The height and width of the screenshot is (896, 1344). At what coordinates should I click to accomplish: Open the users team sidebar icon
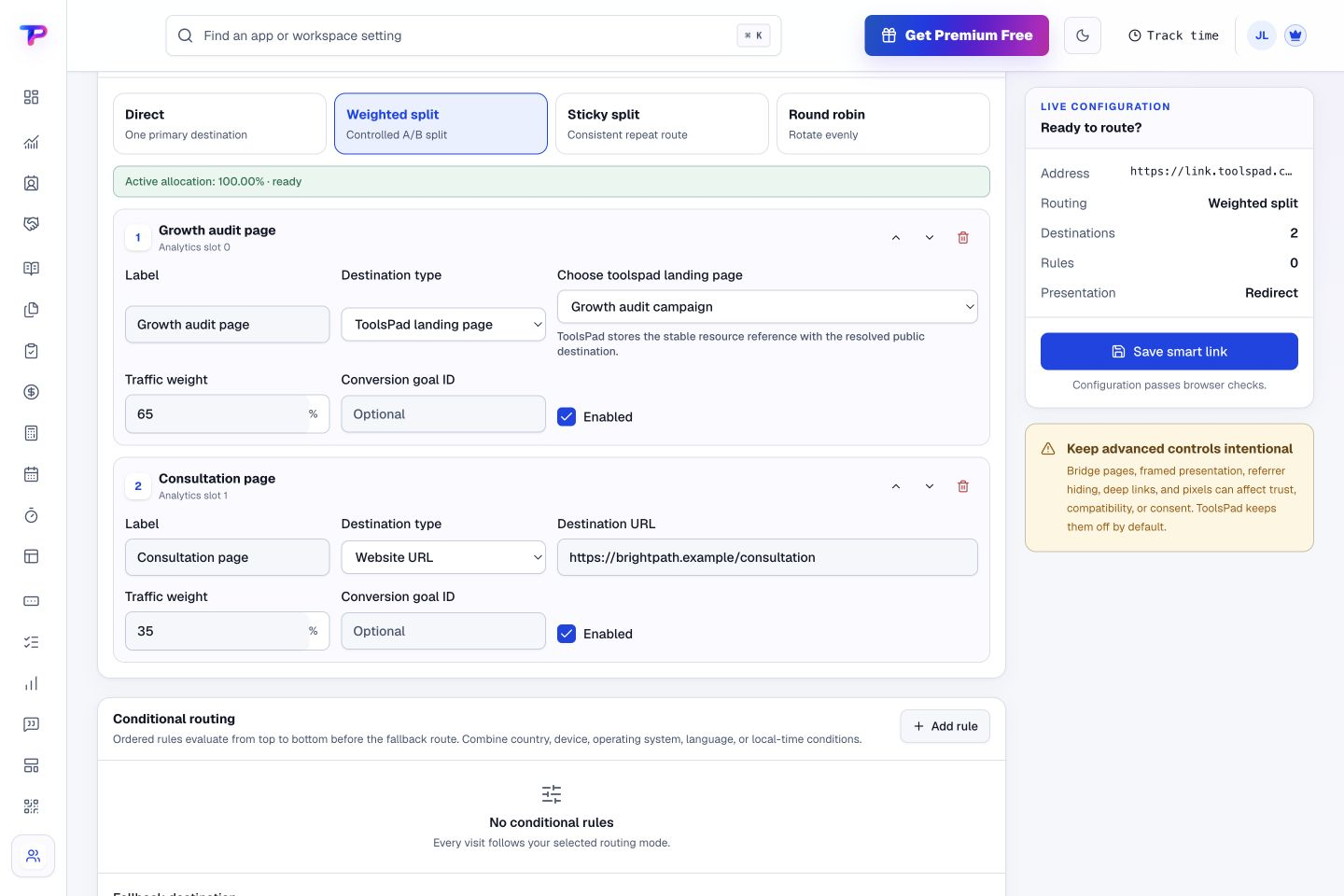point(33,856)
